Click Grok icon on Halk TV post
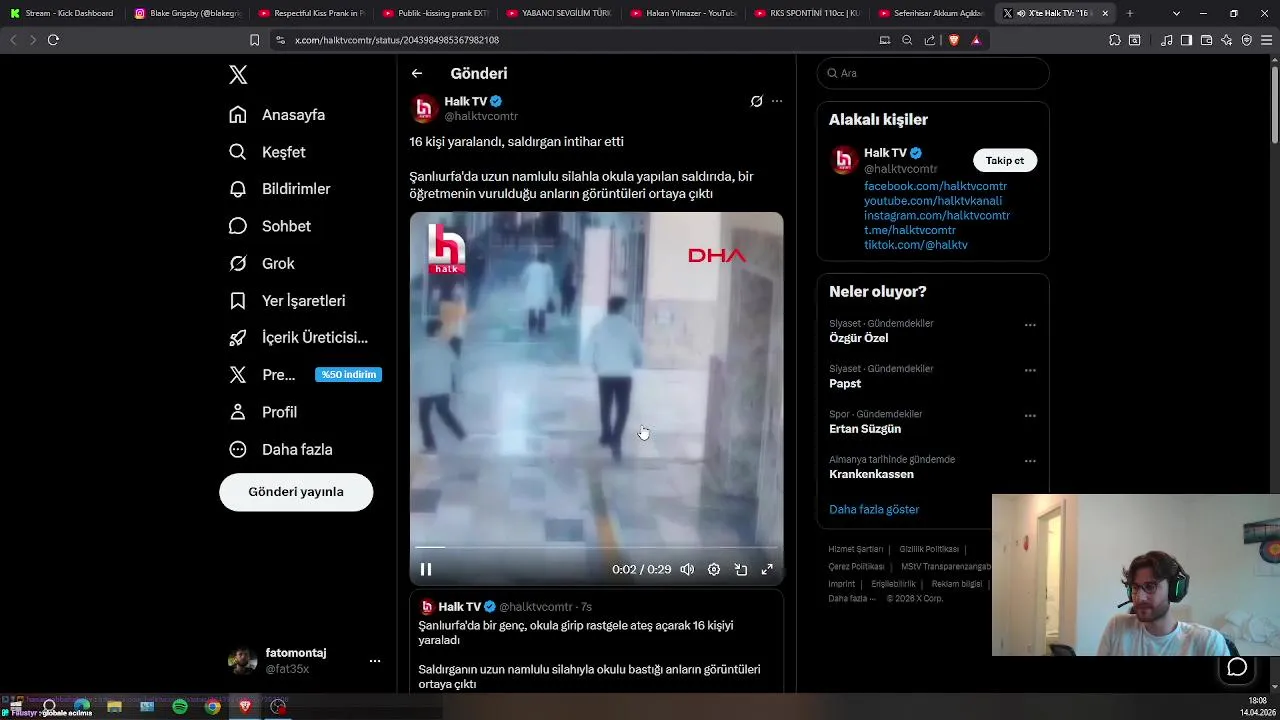Screen dimensions: 1280x720 [757, 101]
